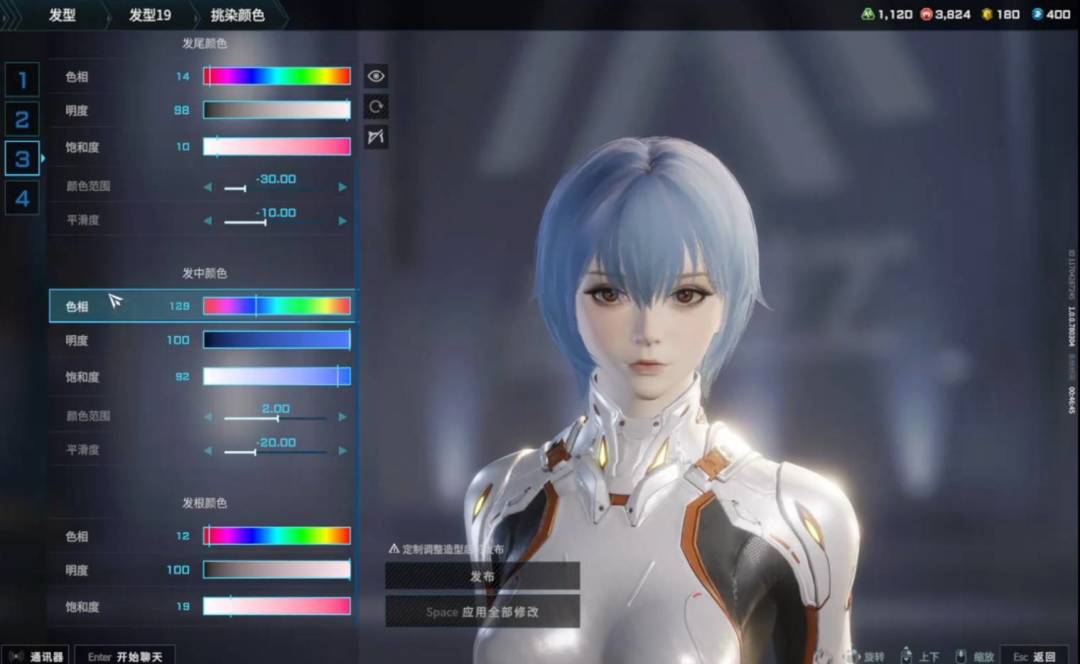Open the 发型 breadcrumb tab
Screen dimensions: 1080x664
point(62,14)
